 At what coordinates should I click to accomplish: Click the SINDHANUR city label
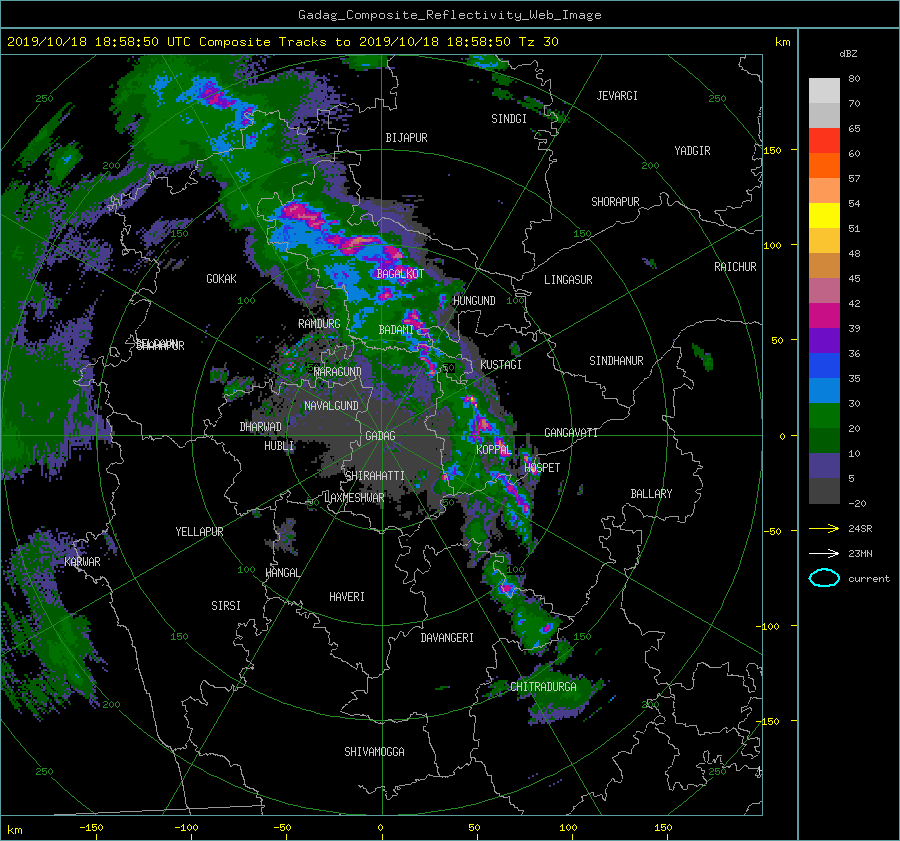[x=616, y=361]
